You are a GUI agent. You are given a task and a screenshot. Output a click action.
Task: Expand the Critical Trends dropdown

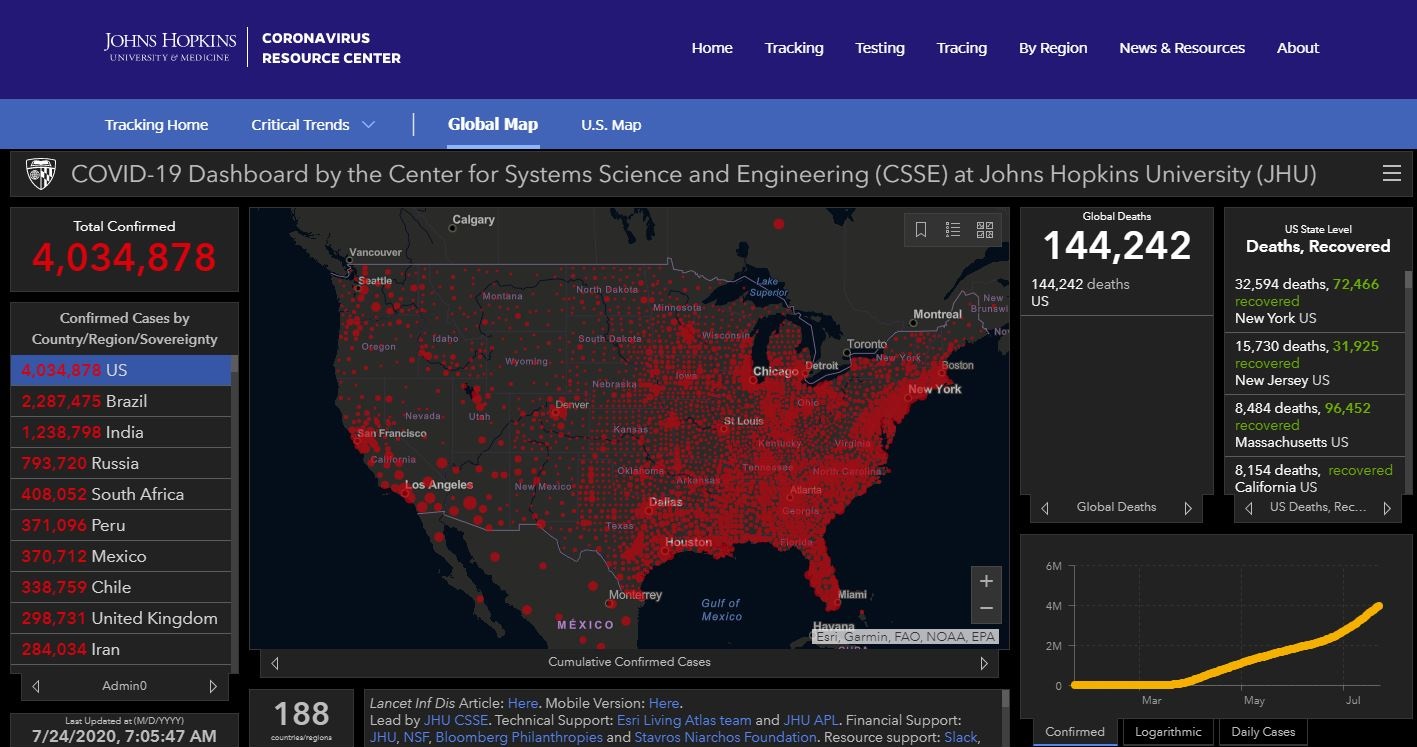coord(313,125)
